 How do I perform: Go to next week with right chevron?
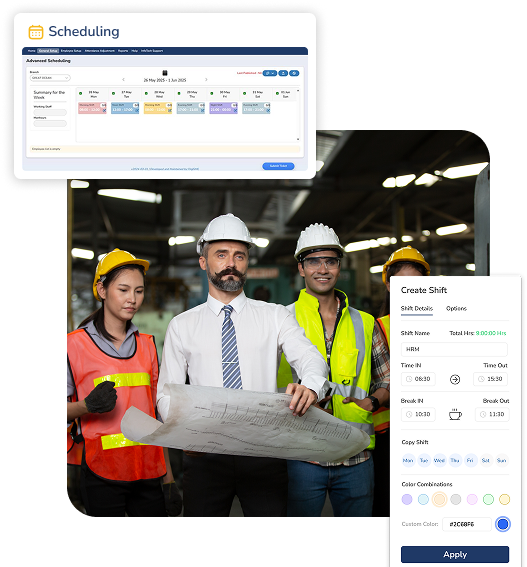(206, 80)
